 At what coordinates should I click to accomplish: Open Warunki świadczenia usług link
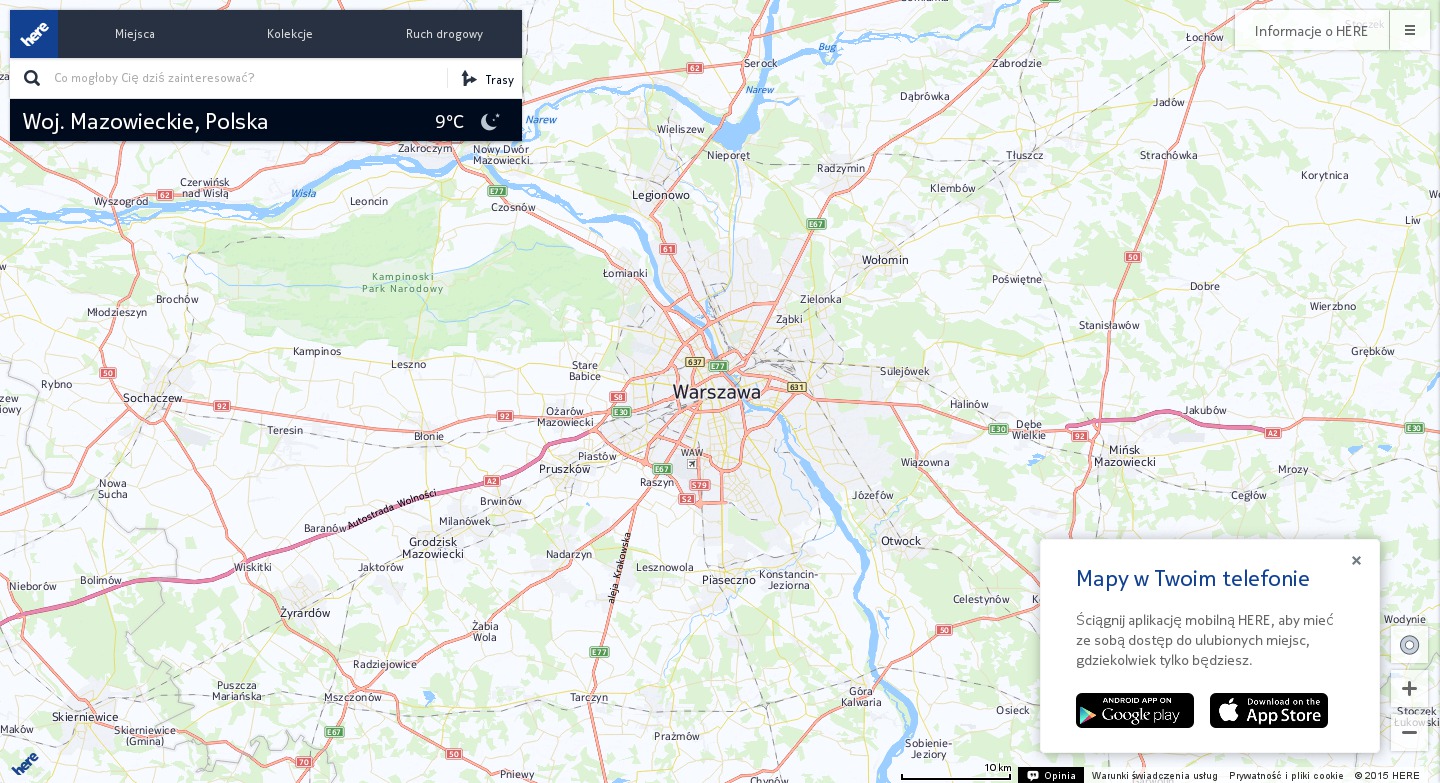[x=1154, y=775]
